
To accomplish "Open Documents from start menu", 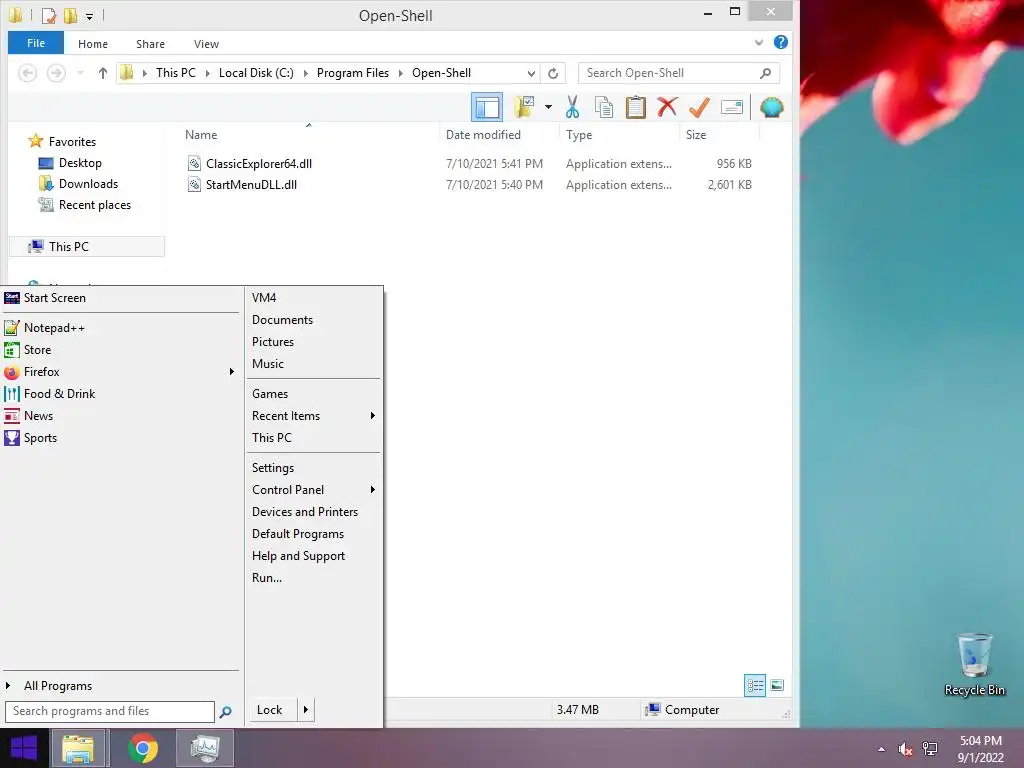I will click(314, 320).
